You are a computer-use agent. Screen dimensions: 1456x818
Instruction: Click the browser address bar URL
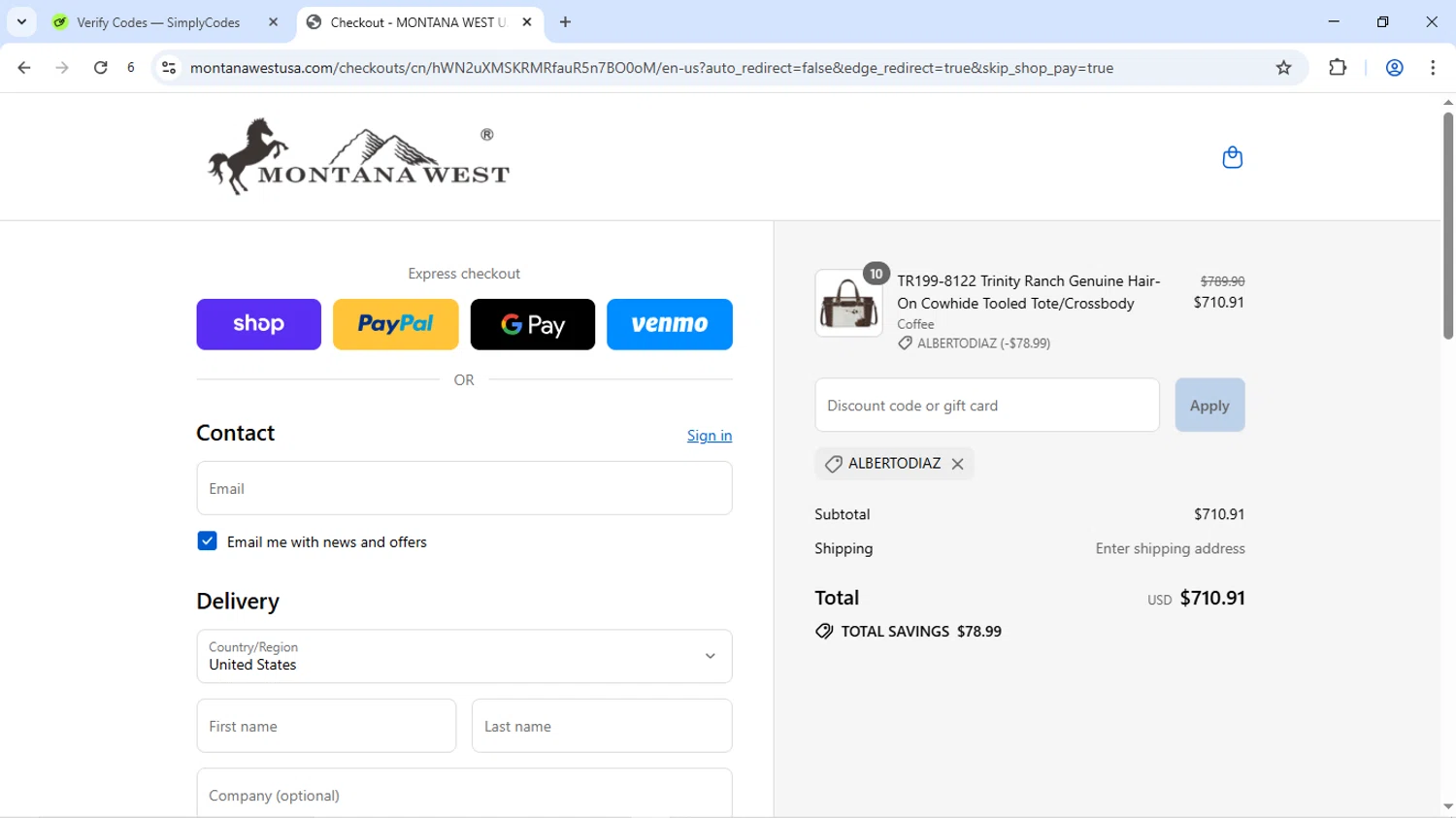pos(651,68)
